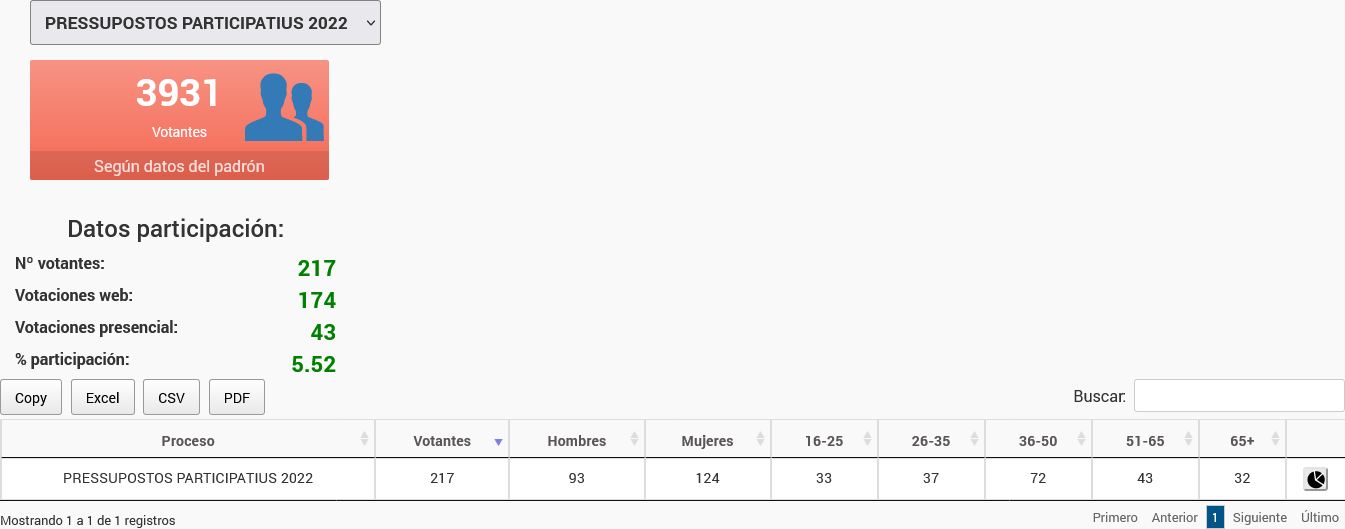The height and width of the screenshot is (529, 1345).
Task: Click the Copy export button
Action: pyautogui.click(x=31, y=398)
